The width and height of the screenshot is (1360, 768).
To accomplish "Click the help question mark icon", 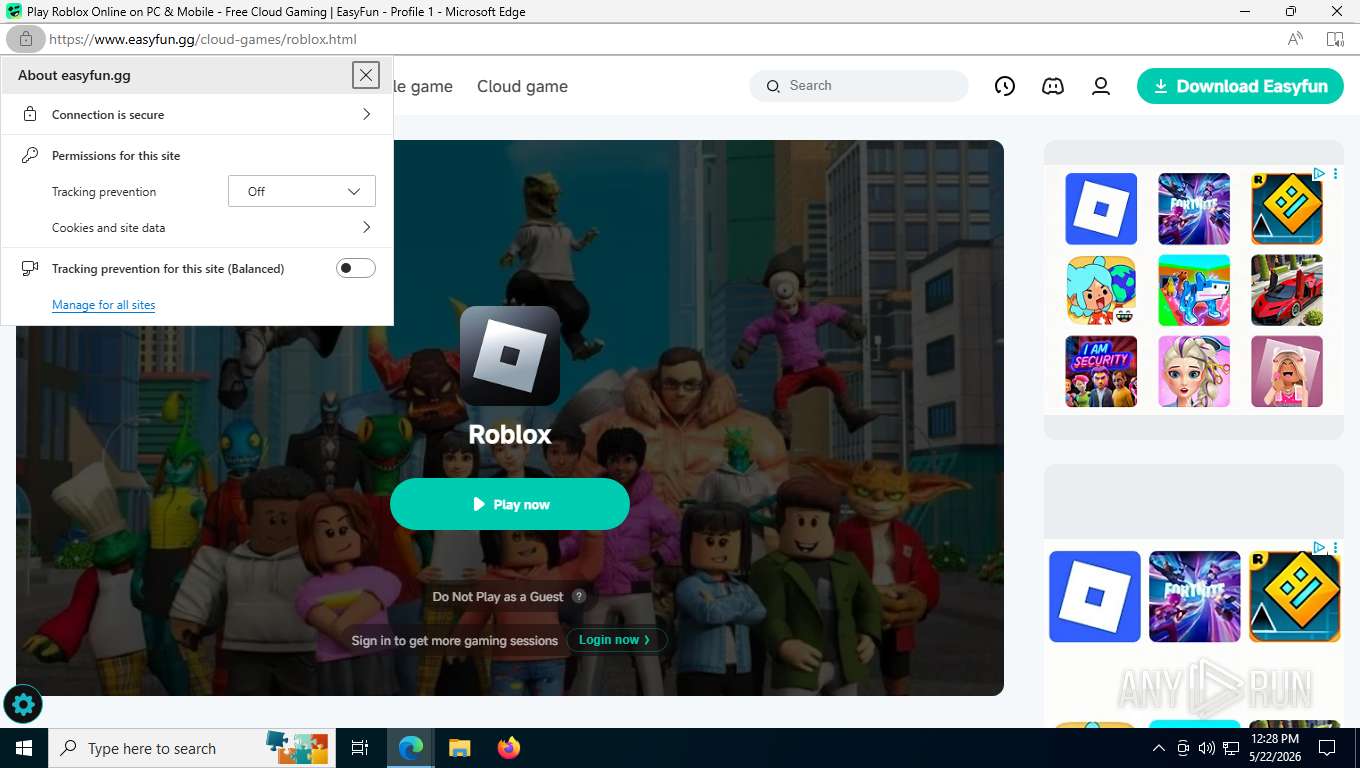I will coord(579,596).
